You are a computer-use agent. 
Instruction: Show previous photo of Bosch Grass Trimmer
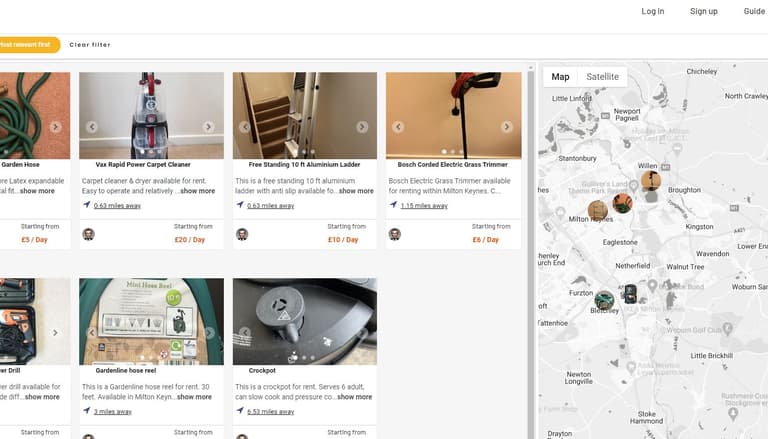(x=398, y=127)
